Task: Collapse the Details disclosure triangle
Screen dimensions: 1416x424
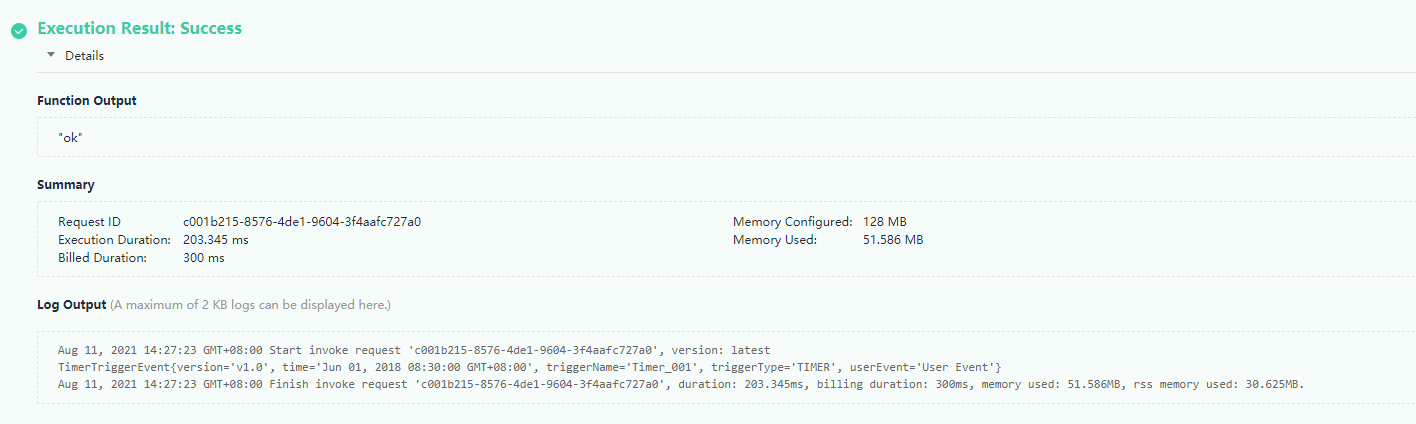Action: point(51,55)
